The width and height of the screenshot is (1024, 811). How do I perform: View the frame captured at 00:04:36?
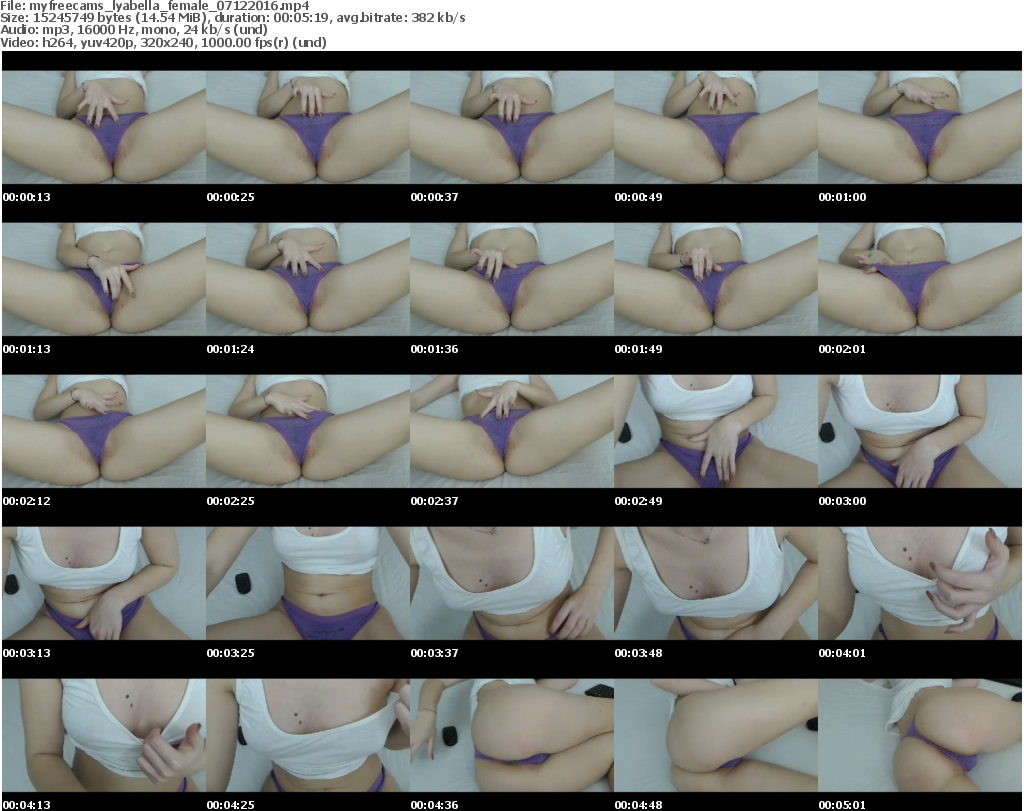(x=512, y=735)
